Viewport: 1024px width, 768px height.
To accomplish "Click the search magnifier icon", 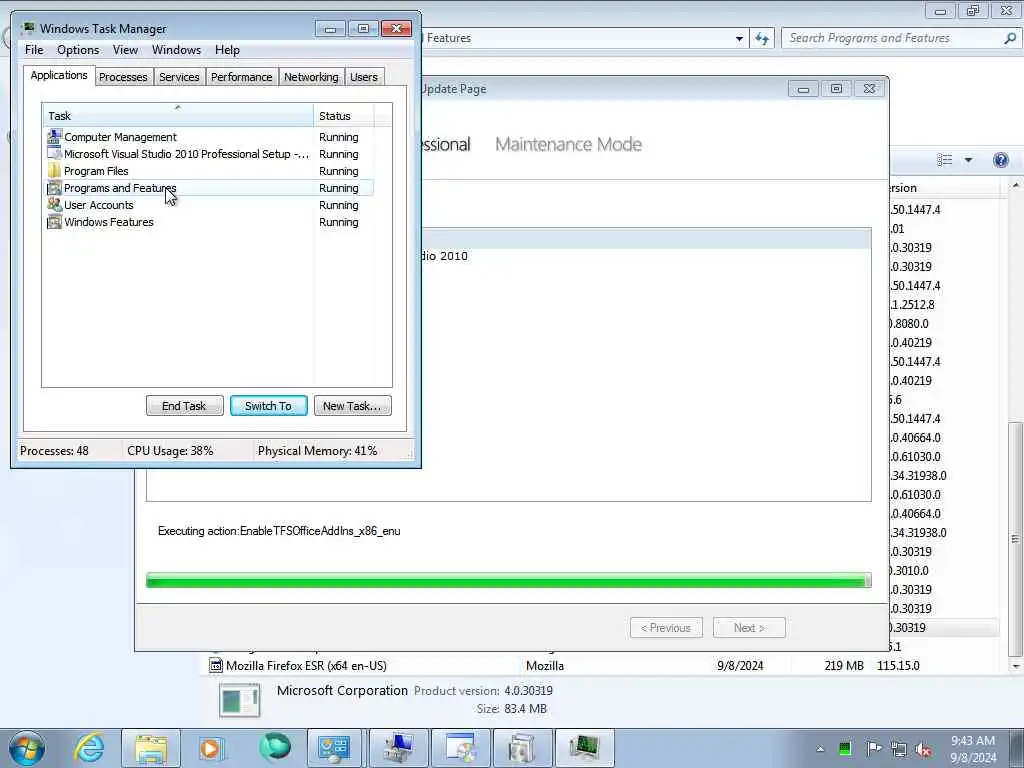I will [x=1010, y=39].
